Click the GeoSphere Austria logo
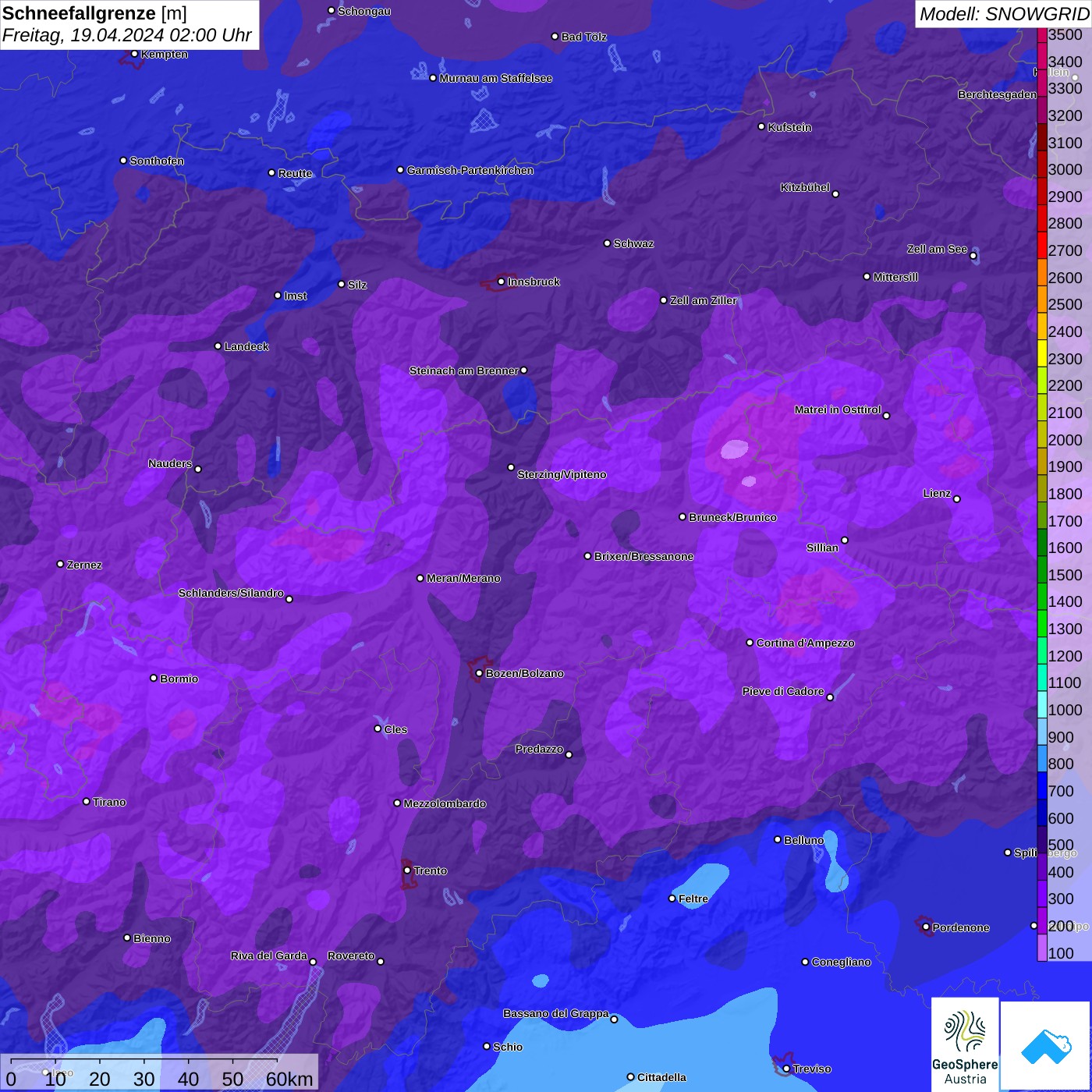The image size is (1092, 1092). [x=965, y=1044]
